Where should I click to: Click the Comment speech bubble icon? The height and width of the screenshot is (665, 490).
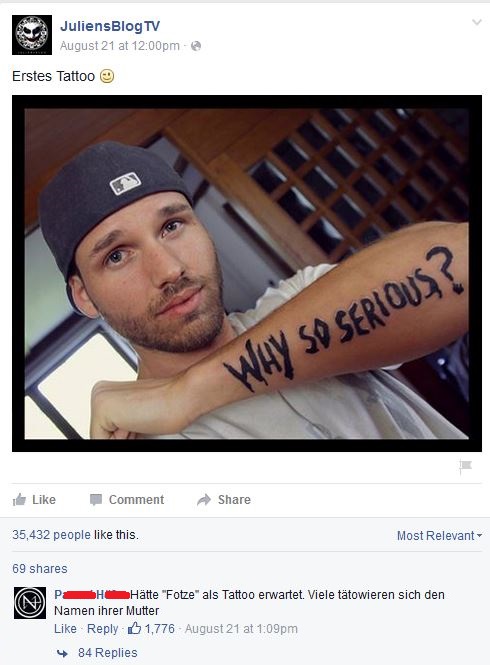click(x=96, y=500)
